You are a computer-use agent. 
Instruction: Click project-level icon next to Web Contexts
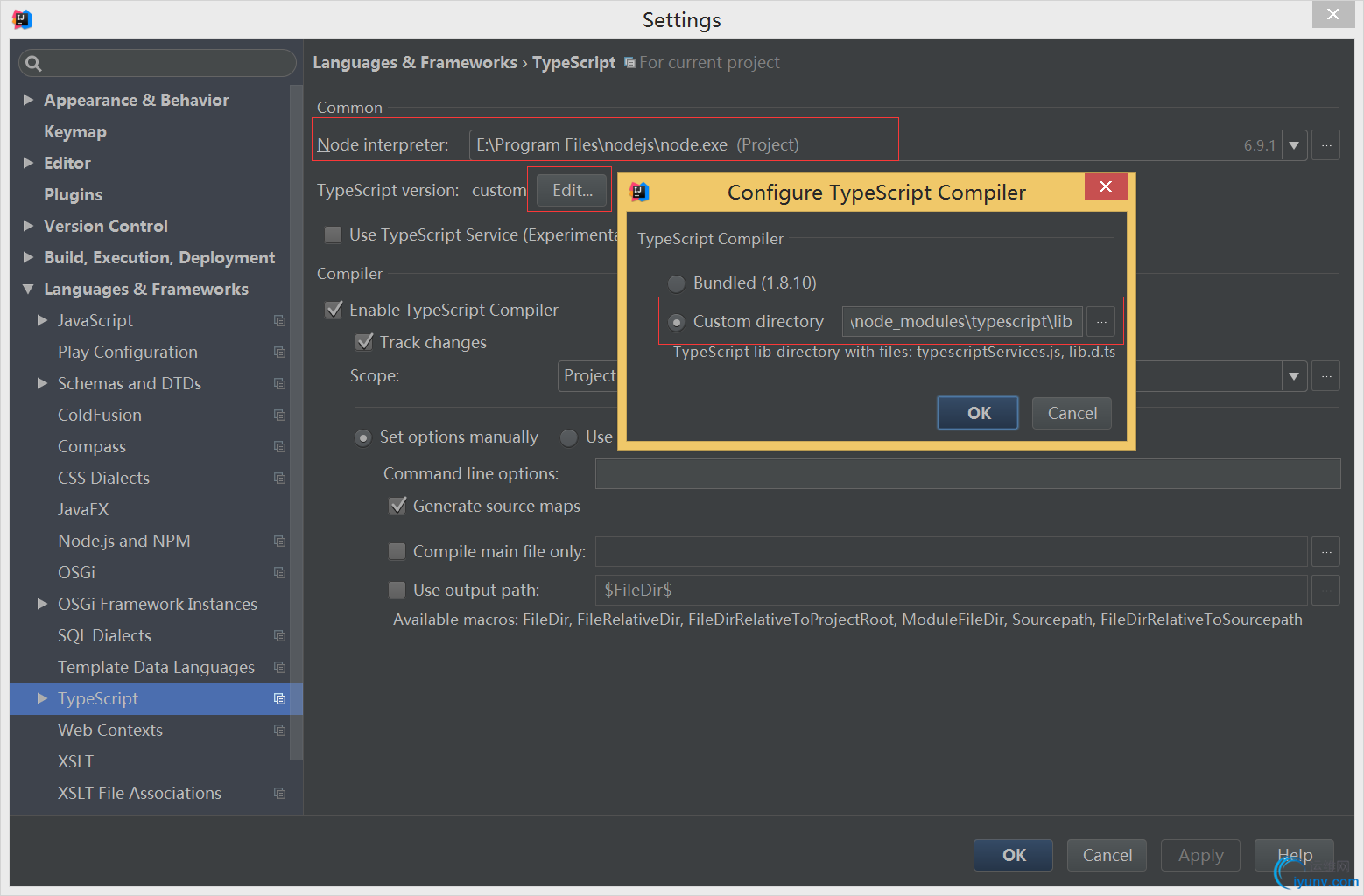tap(279, 731)
